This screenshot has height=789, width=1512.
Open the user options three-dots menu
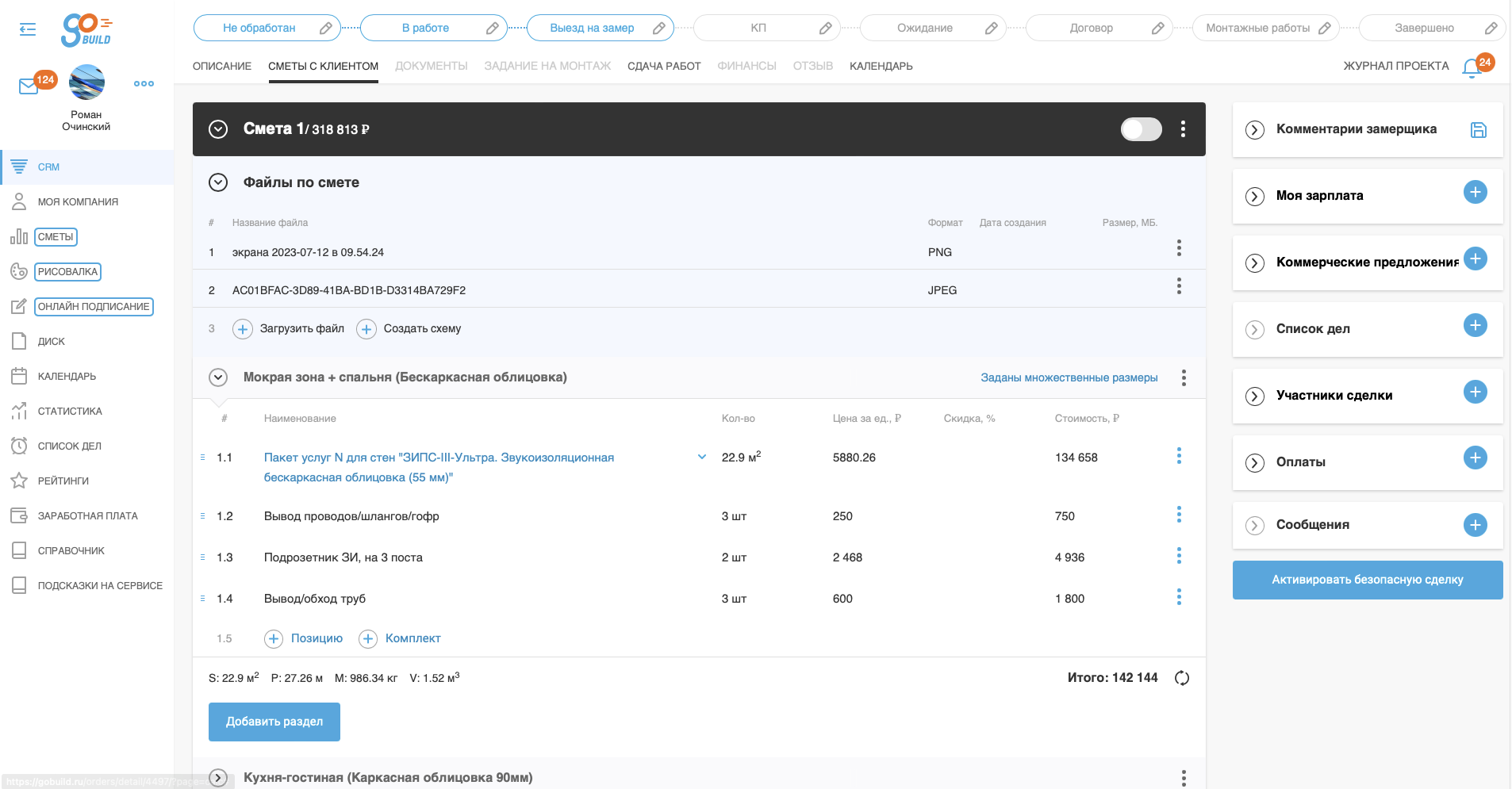click(x=144, y=83)
